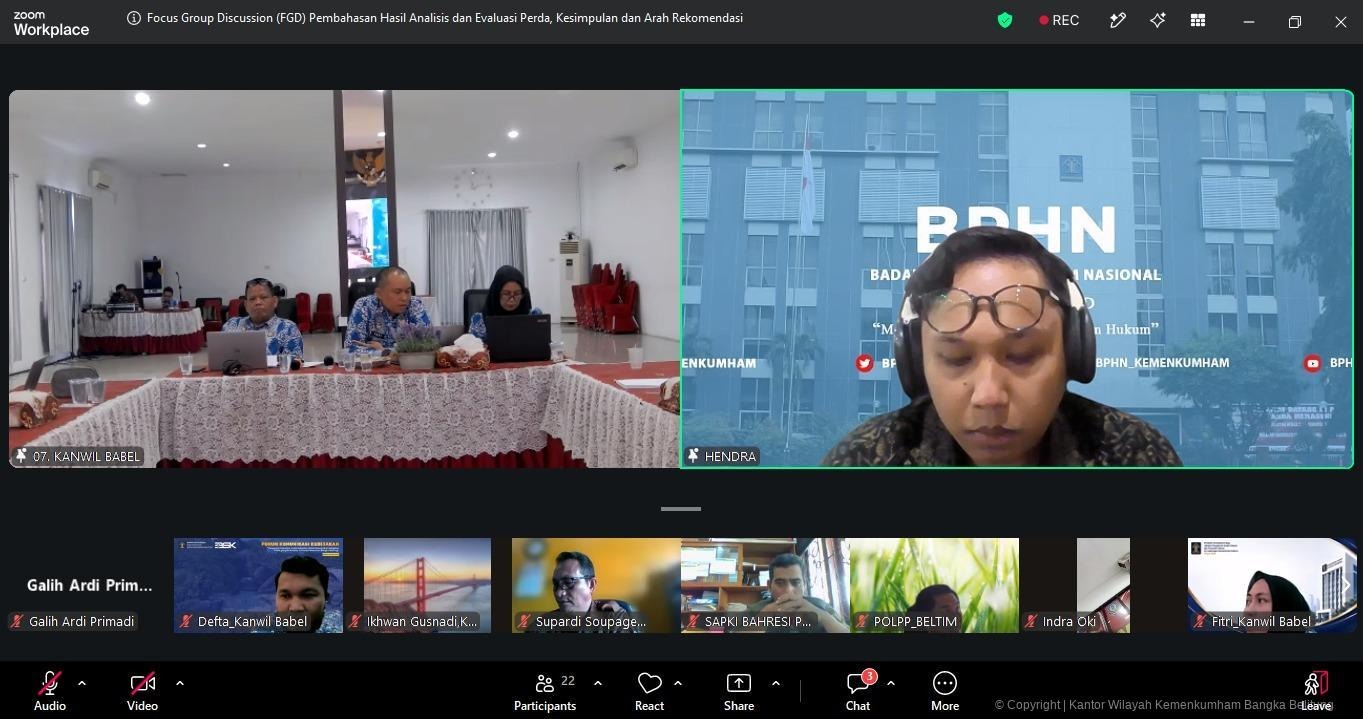This screenshot has height=719, width=1363.
Task: Click muted mic icon on Galih Ardi Primadi
Action: [17, 622]
